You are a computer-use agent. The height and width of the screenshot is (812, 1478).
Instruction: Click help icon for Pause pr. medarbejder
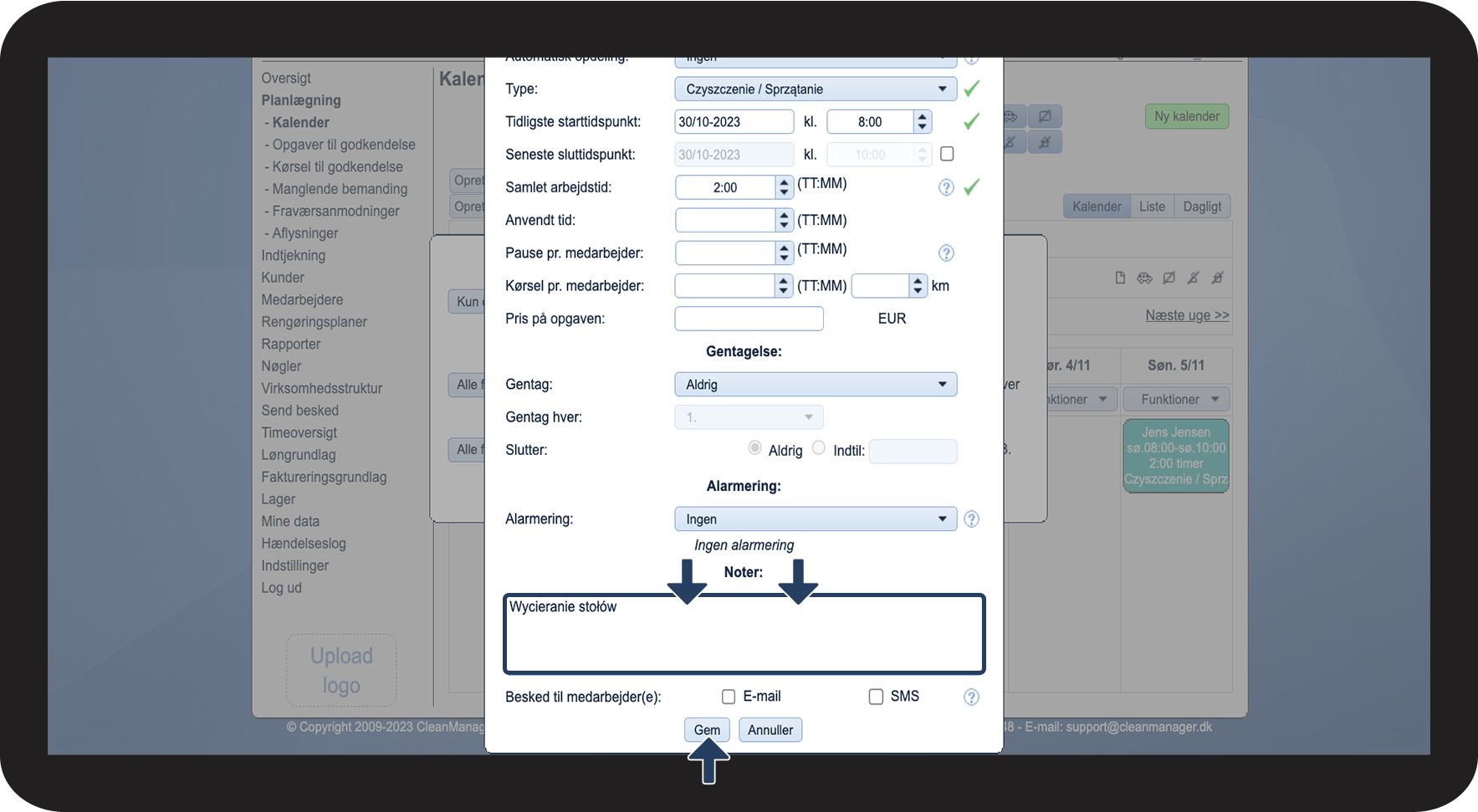(946, 253)
